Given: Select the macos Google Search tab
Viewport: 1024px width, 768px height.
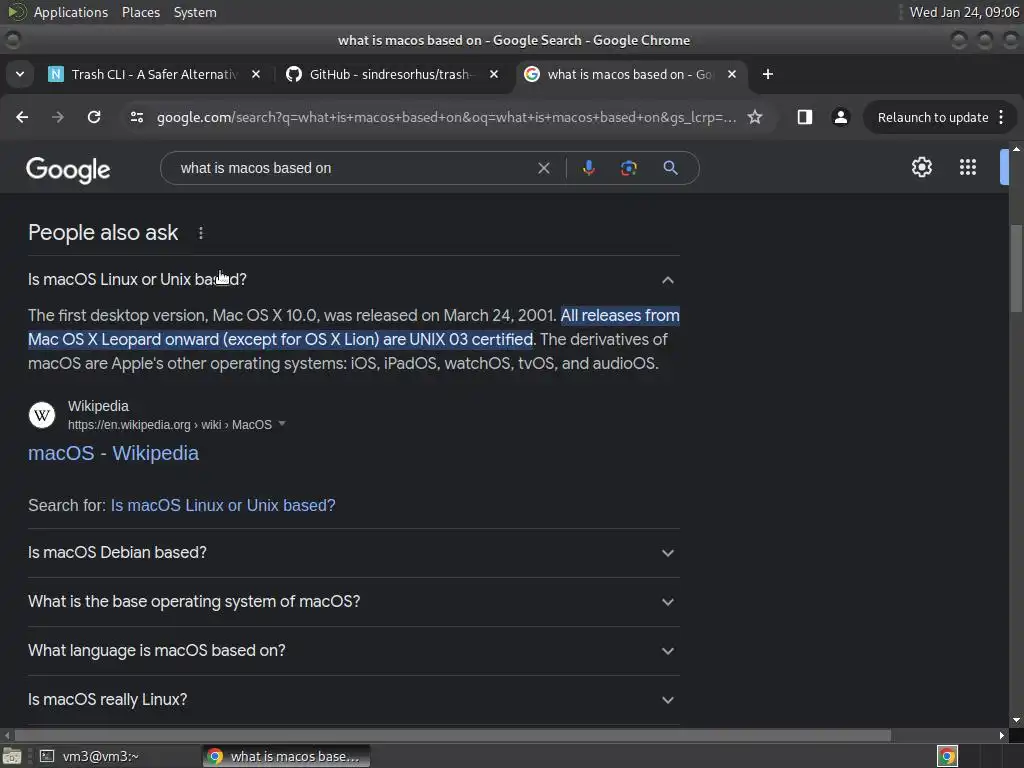Looking at the screenshot, I should pyautogui.click(x=631, y=74).
